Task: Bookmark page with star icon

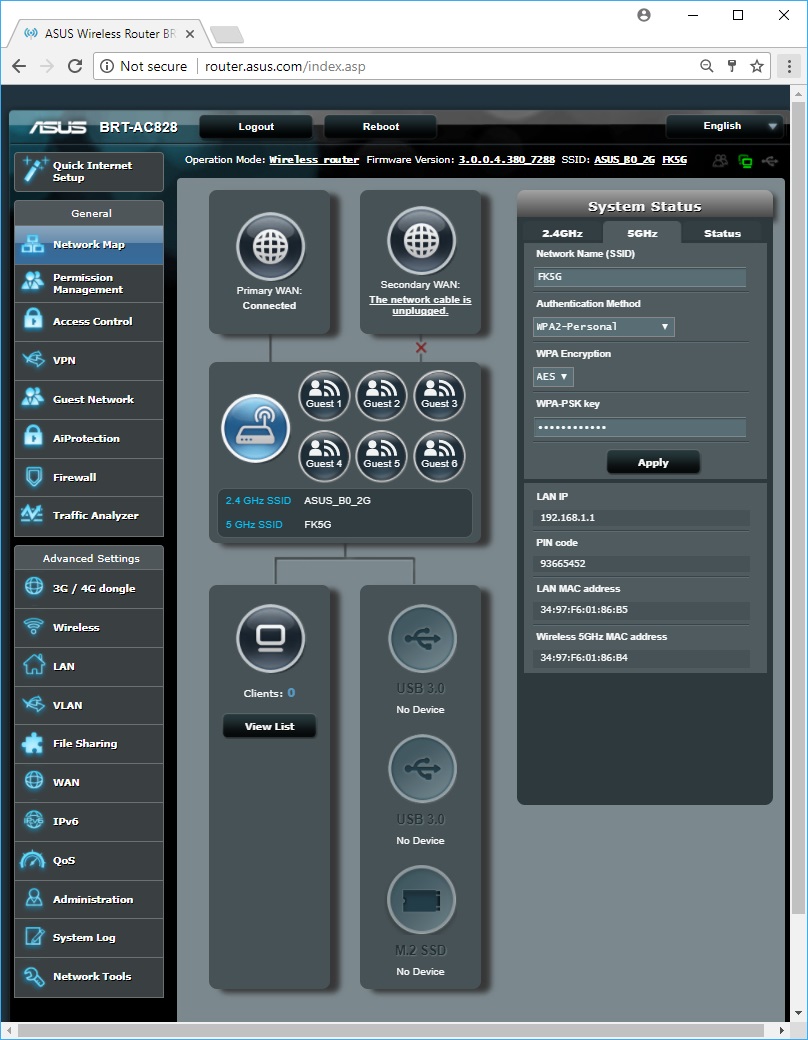Action: point(757,66)
